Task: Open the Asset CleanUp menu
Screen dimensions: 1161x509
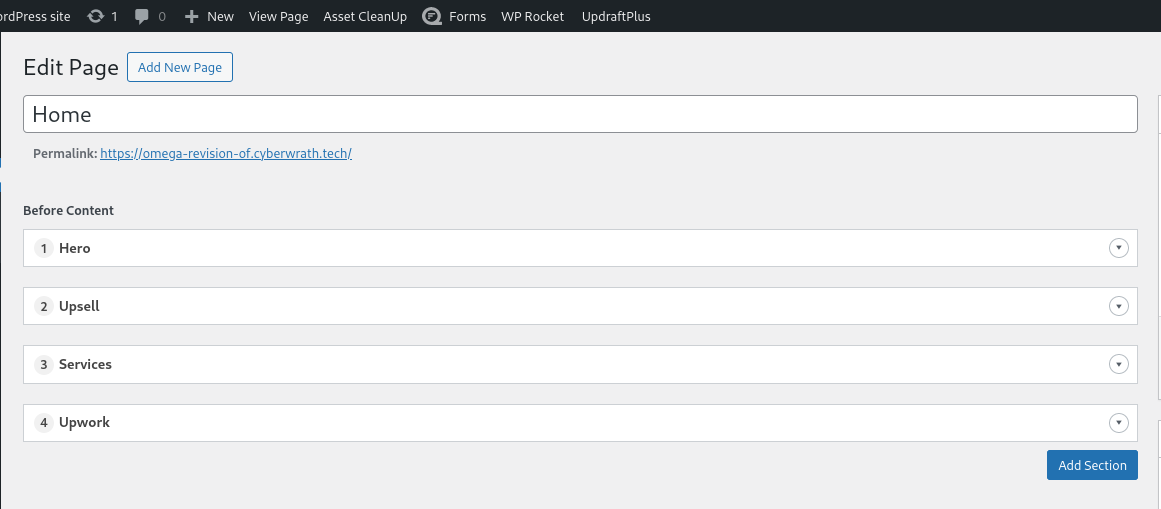Action: (365, 16)
